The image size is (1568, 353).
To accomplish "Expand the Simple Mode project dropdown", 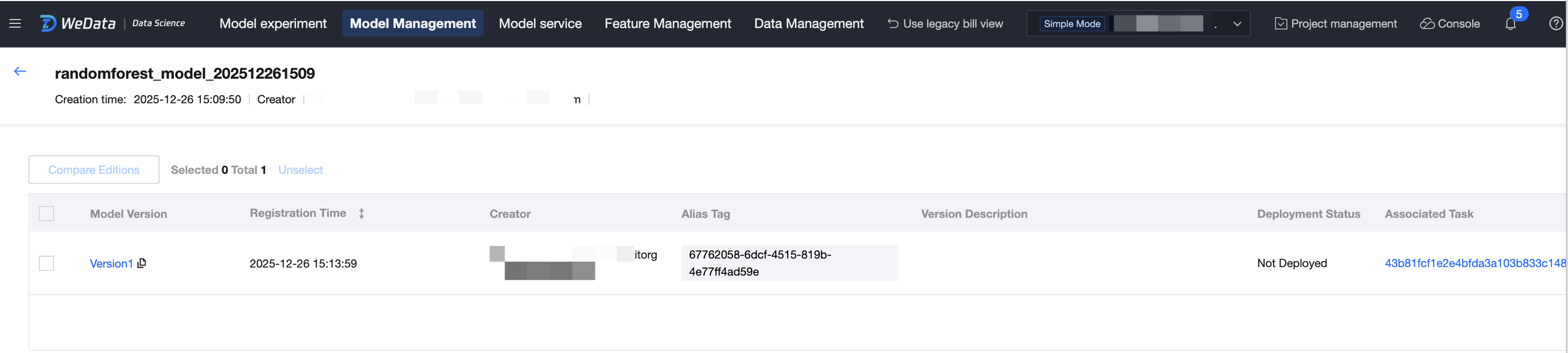I will click(x=1237, y=24).
